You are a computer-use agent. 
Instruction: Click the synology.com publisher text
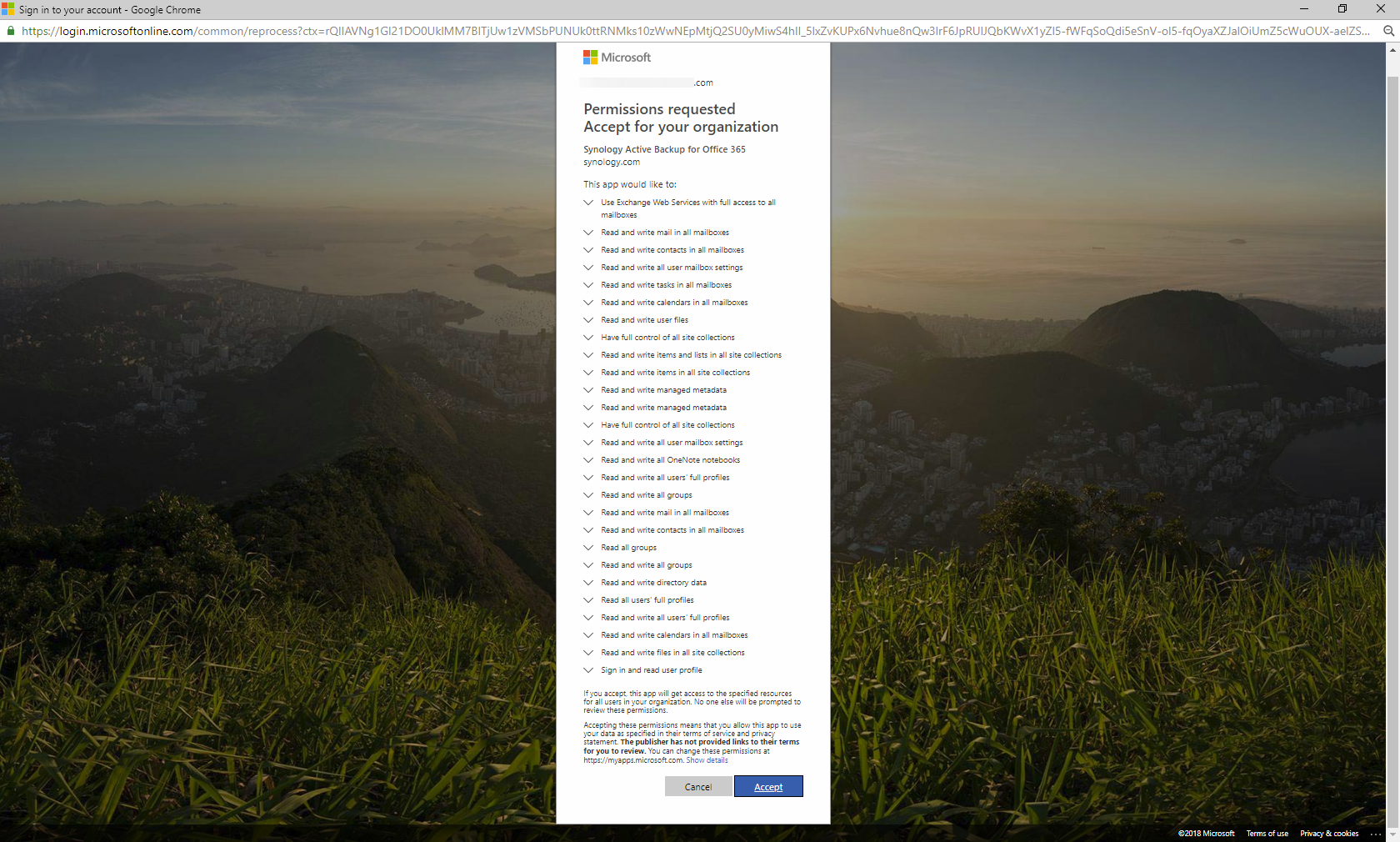(x=612, y=163)
